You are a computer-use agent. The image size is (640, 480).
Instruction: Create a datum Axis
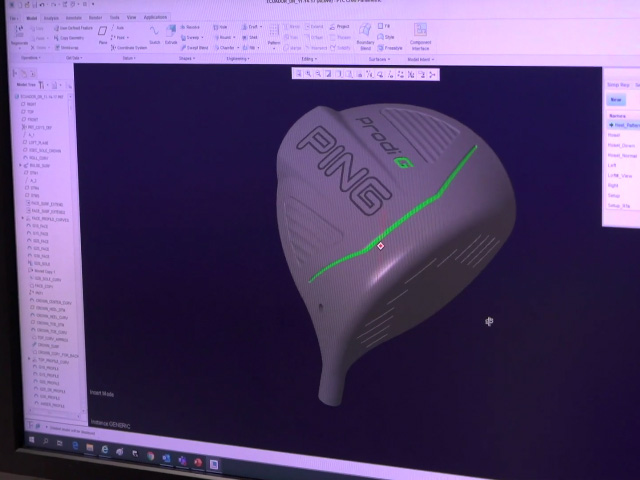click(118, 28)
